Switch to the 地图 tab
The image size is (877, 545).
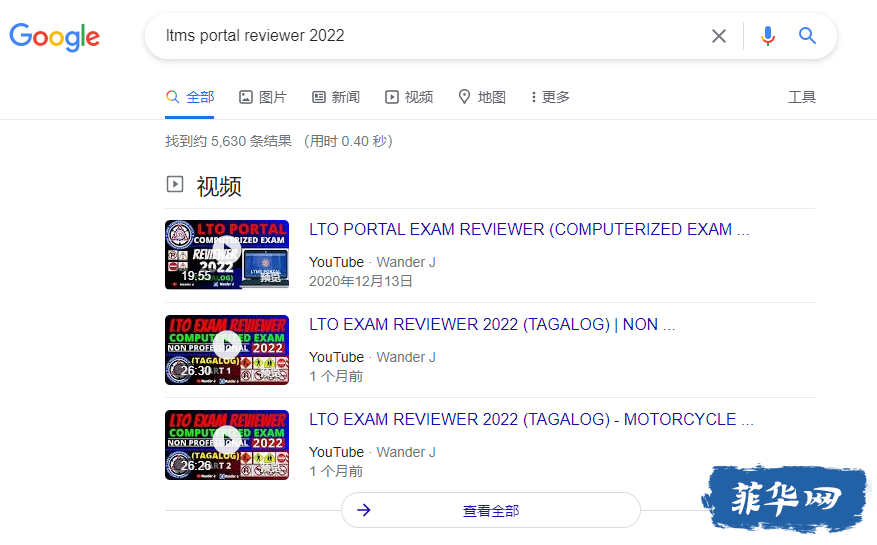[x=482, y=97]
